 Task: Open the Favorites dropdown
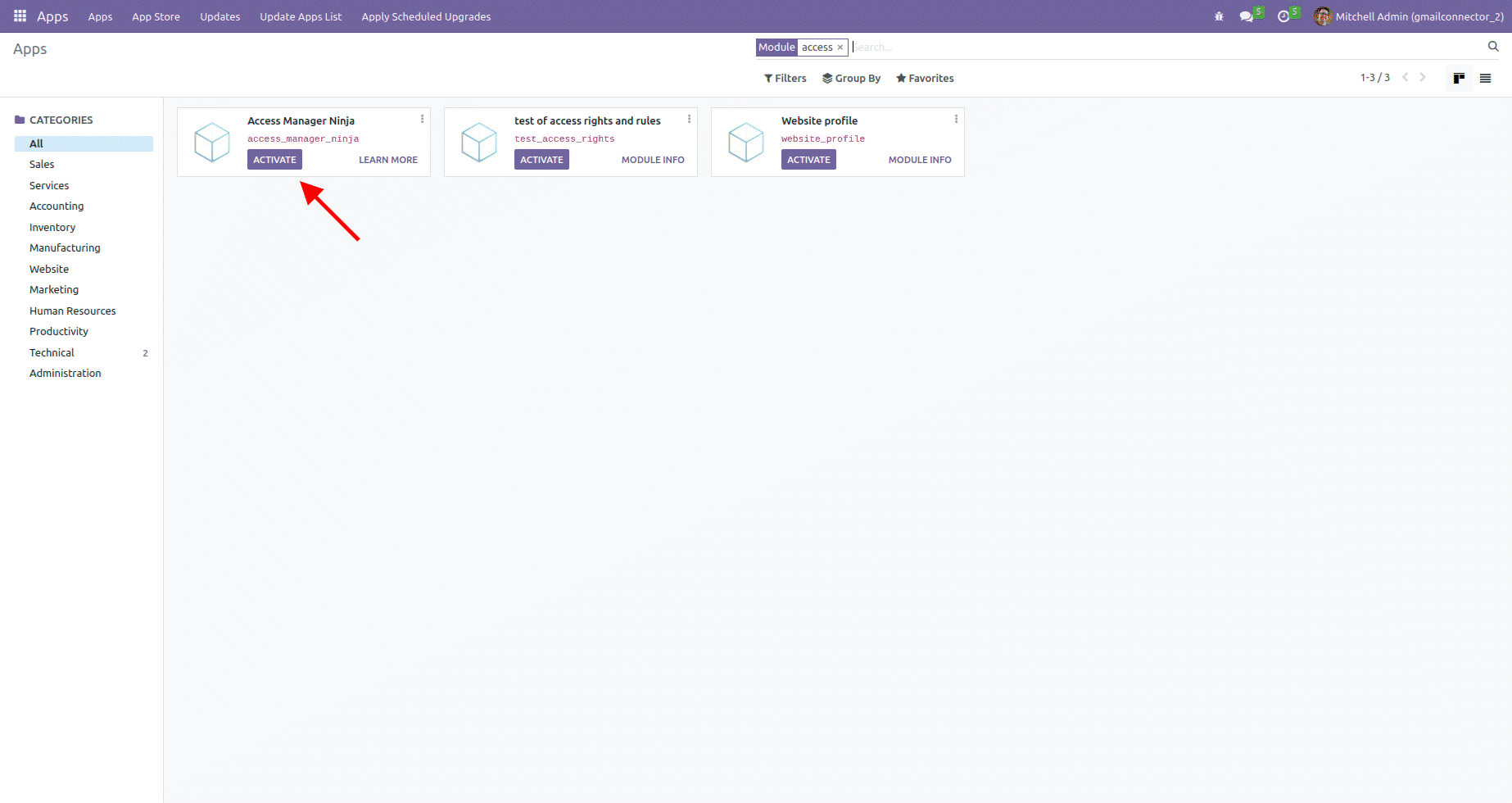[x=925, y=79]
